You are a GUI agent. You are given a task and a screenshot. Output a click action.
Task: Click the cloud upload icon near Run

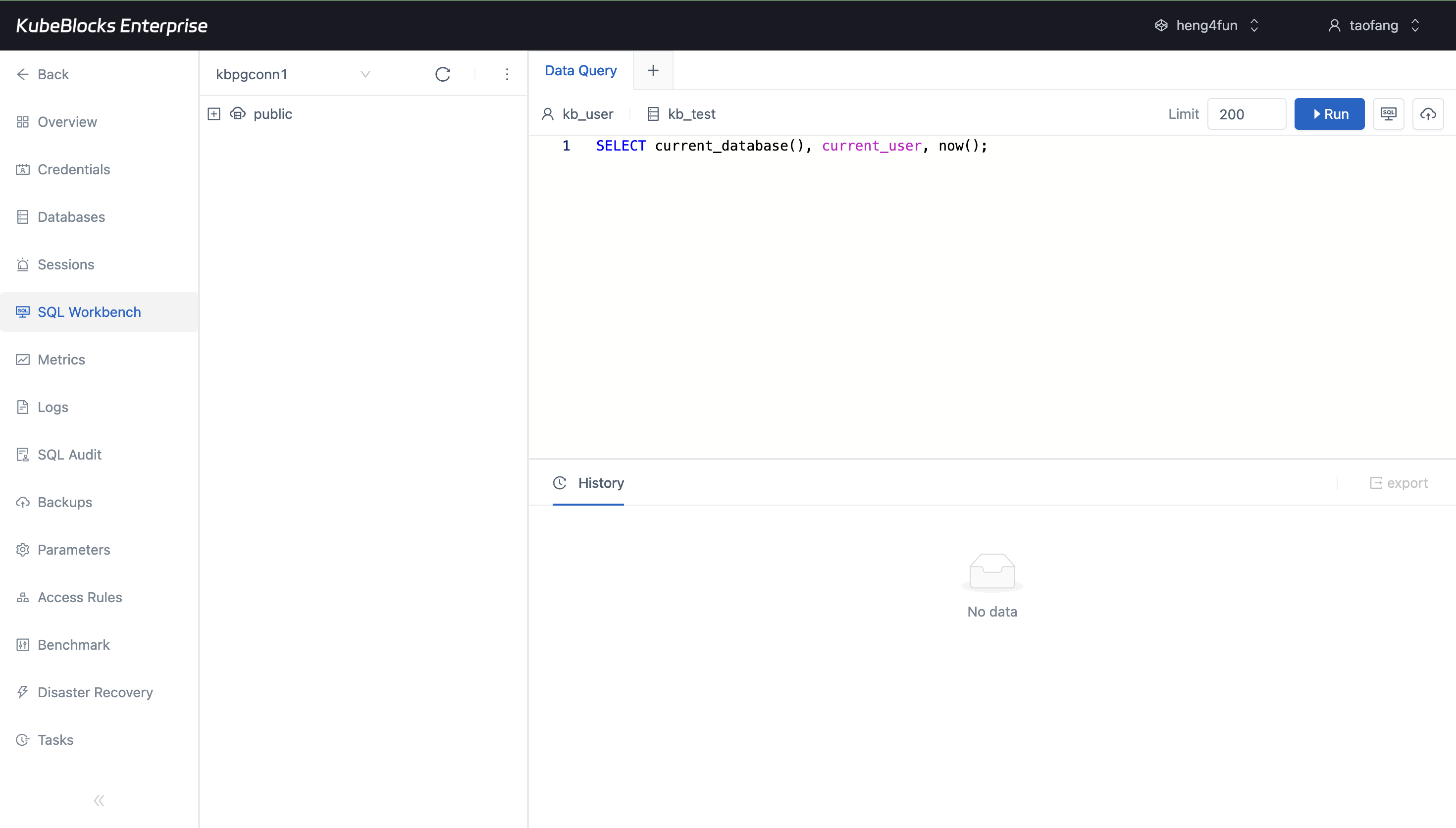pyautogui.click(x=1428, y=114)
